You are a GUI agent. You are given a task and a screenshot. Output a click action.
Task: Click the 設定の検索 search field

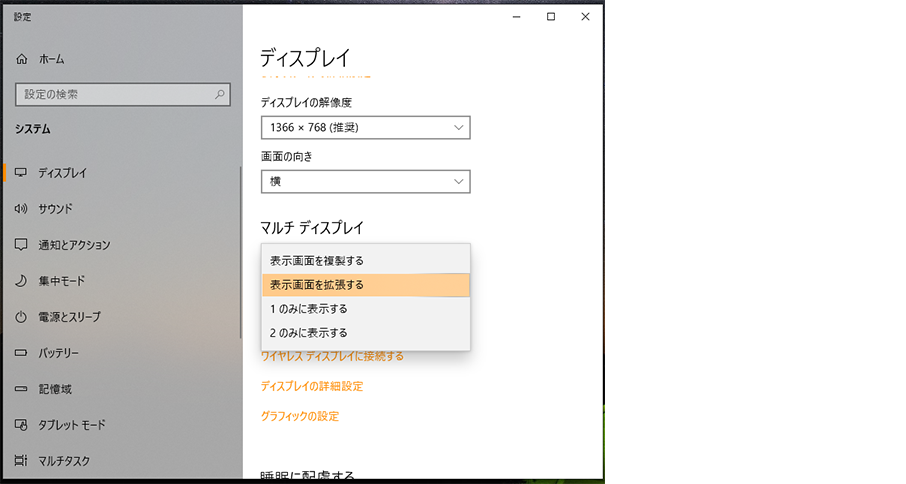(122, 94)
